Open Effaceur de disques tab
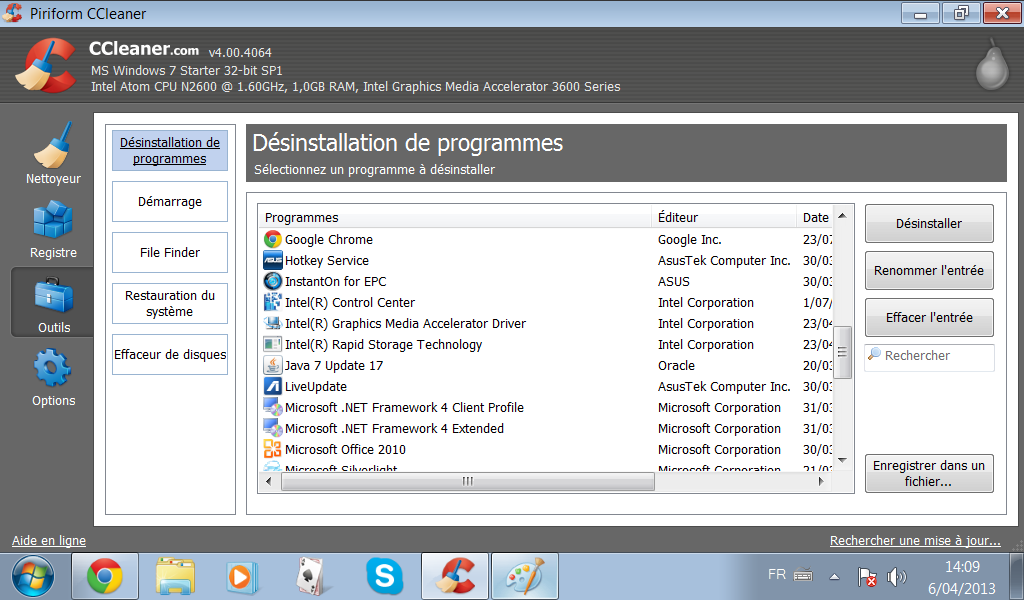This screenshot has width=1024, height=600. [170, 355]
